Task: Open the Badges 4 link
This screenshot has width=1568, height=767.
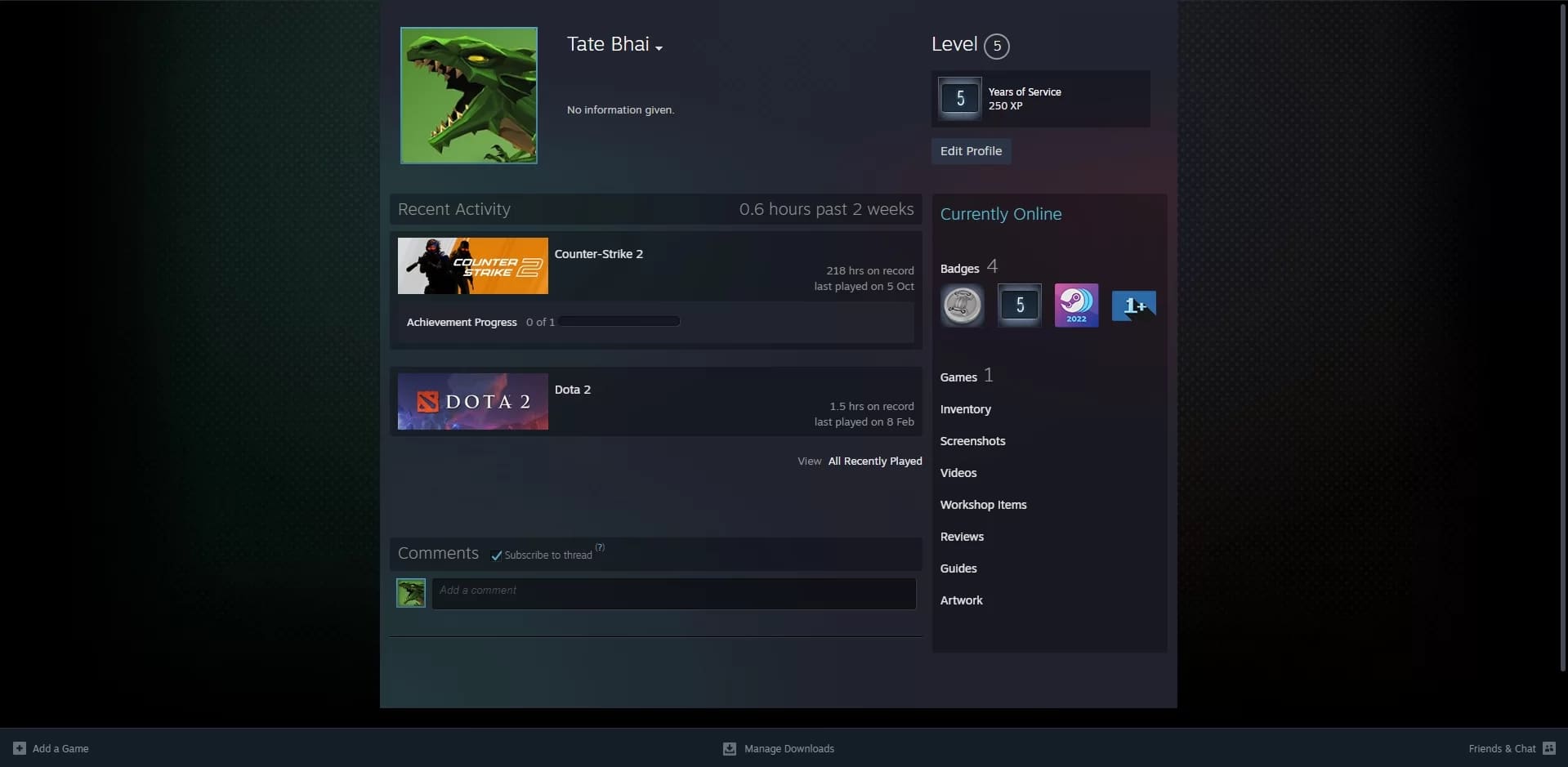Action: [969, 267]
